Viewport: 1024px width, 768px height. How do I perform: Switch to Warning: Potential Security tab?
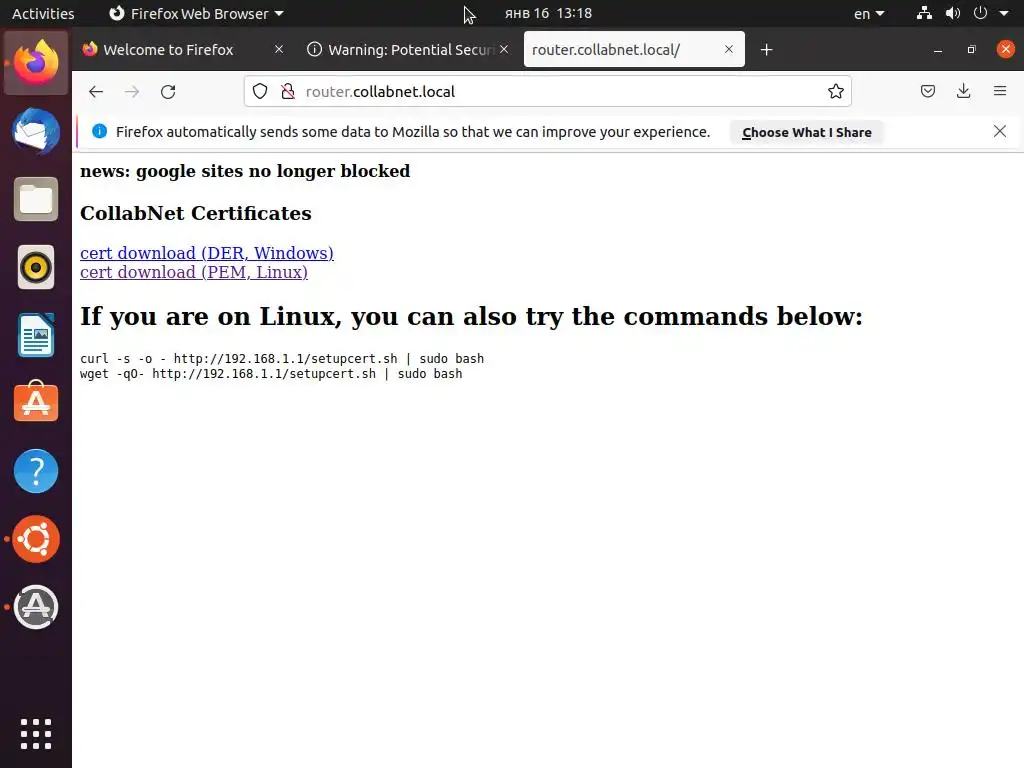pyautogui.click(x=408, y=50)
